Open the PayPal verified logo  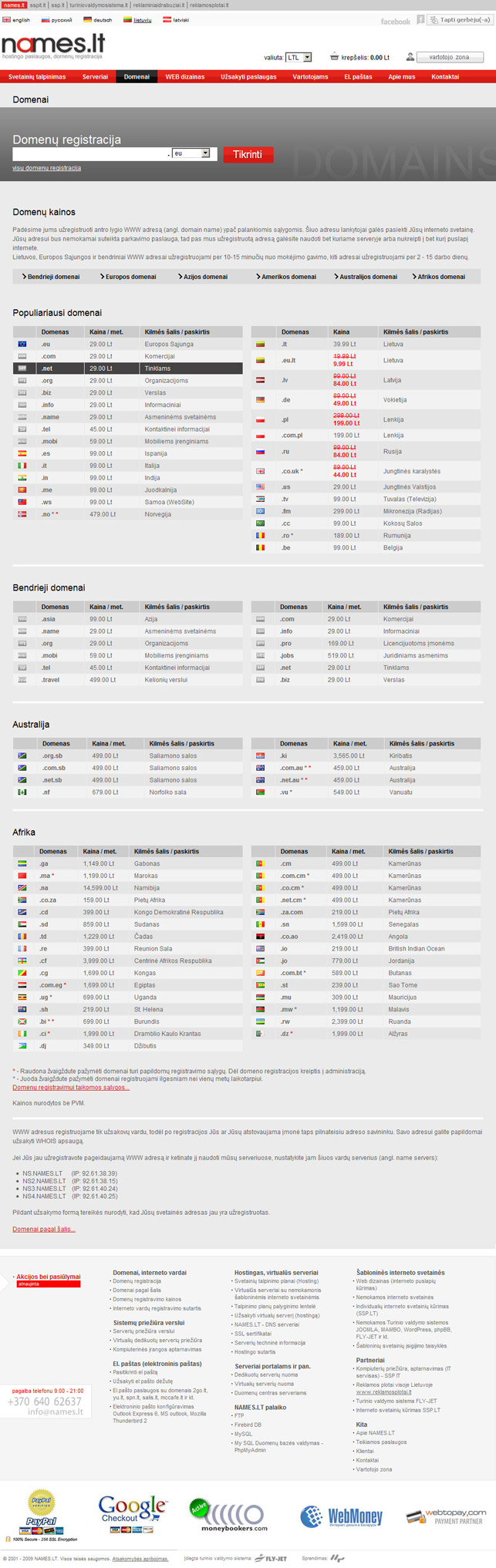[42, 1513]
